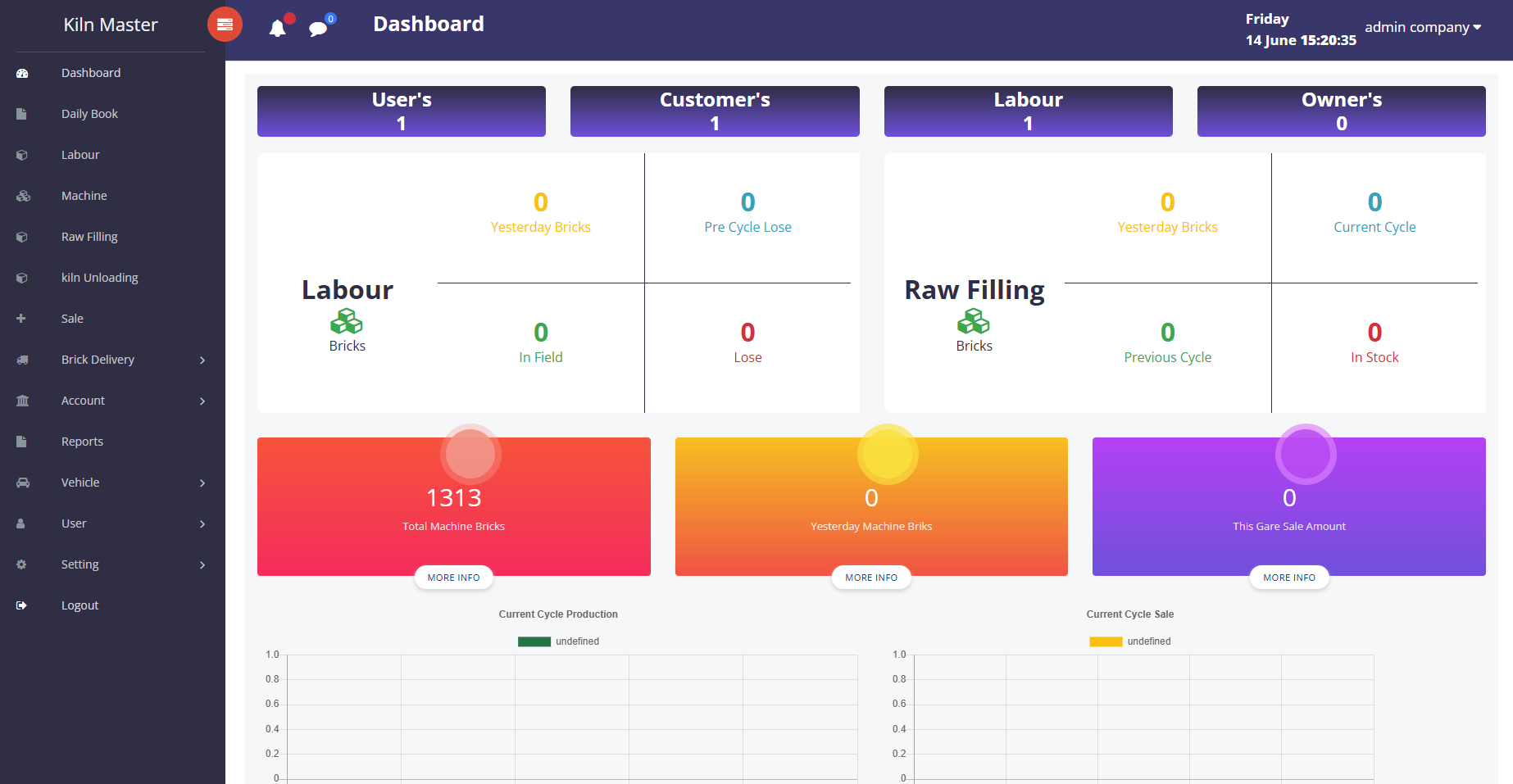This screenshot has width=1513, height=784.
Task: Open the notifications bell icon
Action: tap(278, 29)
